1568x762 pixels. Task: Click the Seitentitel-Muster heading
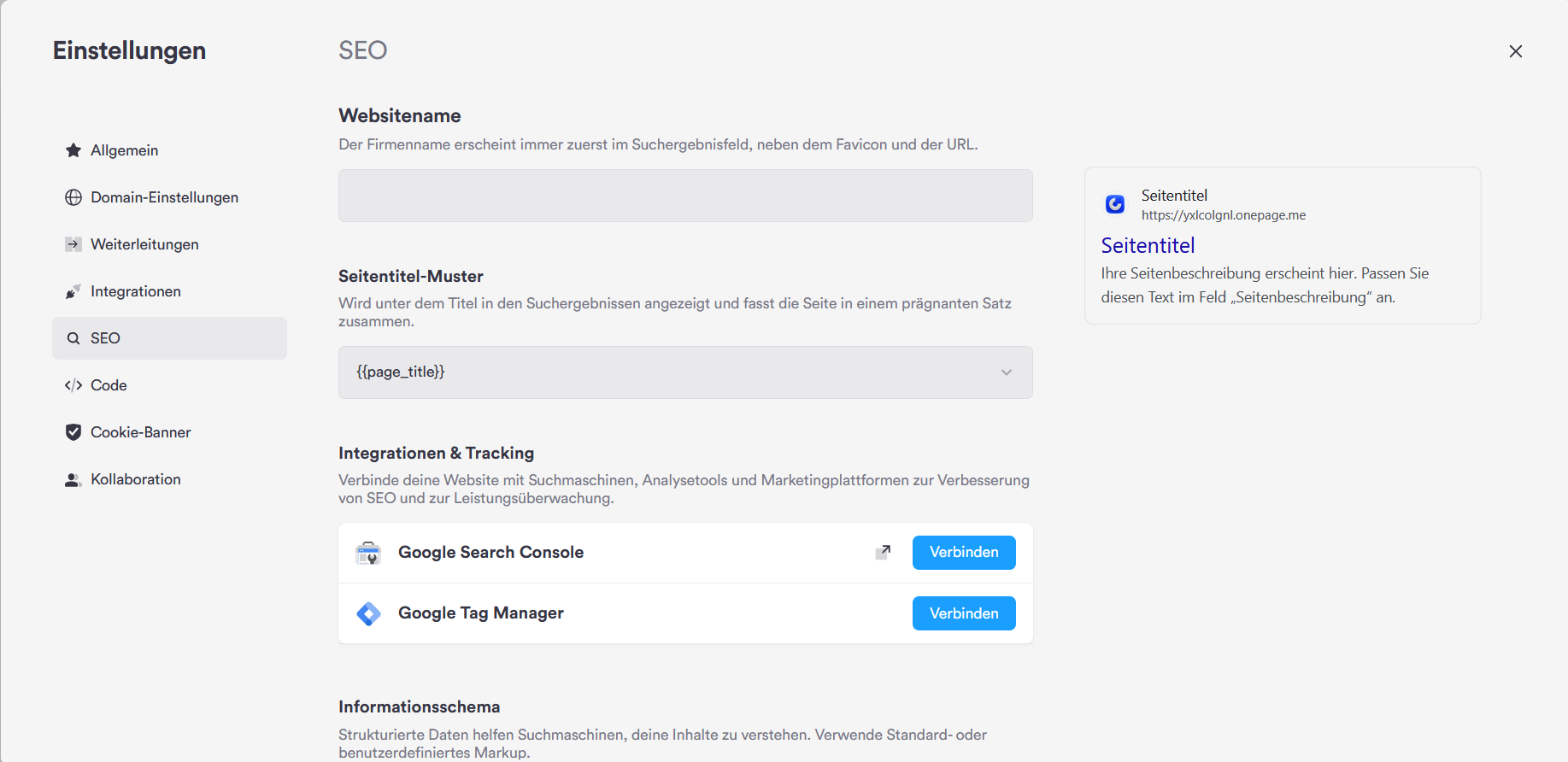tap(411, 276)
